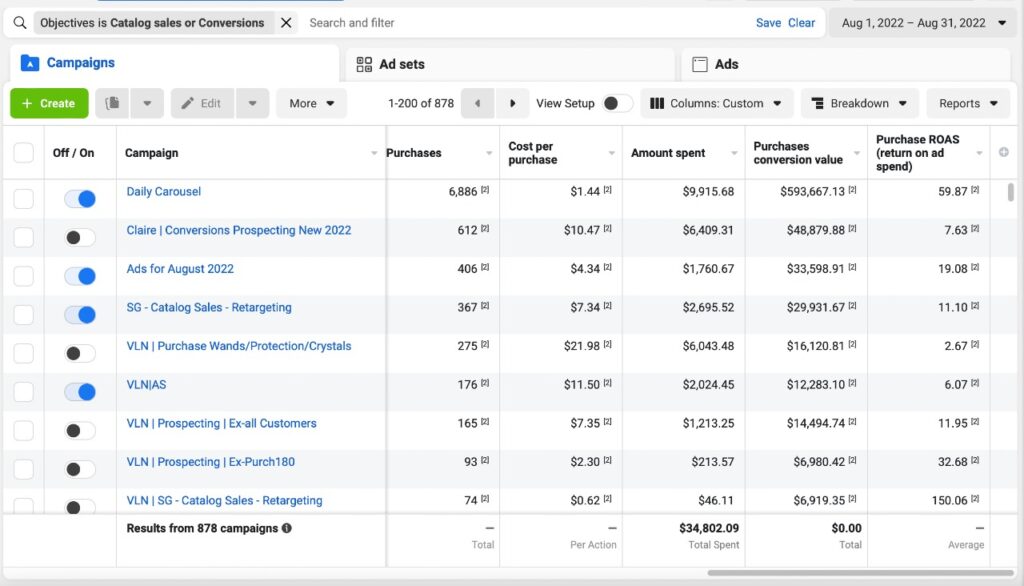Toggle the View Setup switch
This screenshot has height=586, width=1024.
coord(617,103)
